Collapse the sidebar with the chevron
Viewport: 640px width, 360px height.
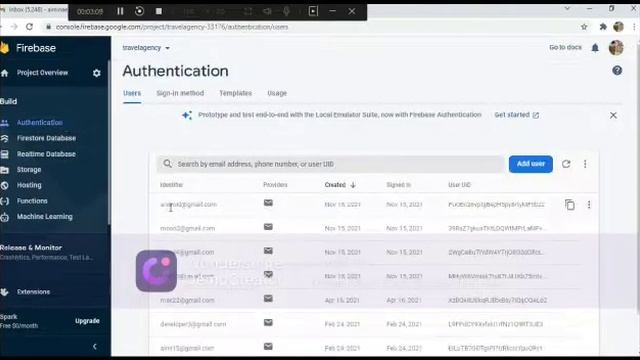(x=95, y=347)
